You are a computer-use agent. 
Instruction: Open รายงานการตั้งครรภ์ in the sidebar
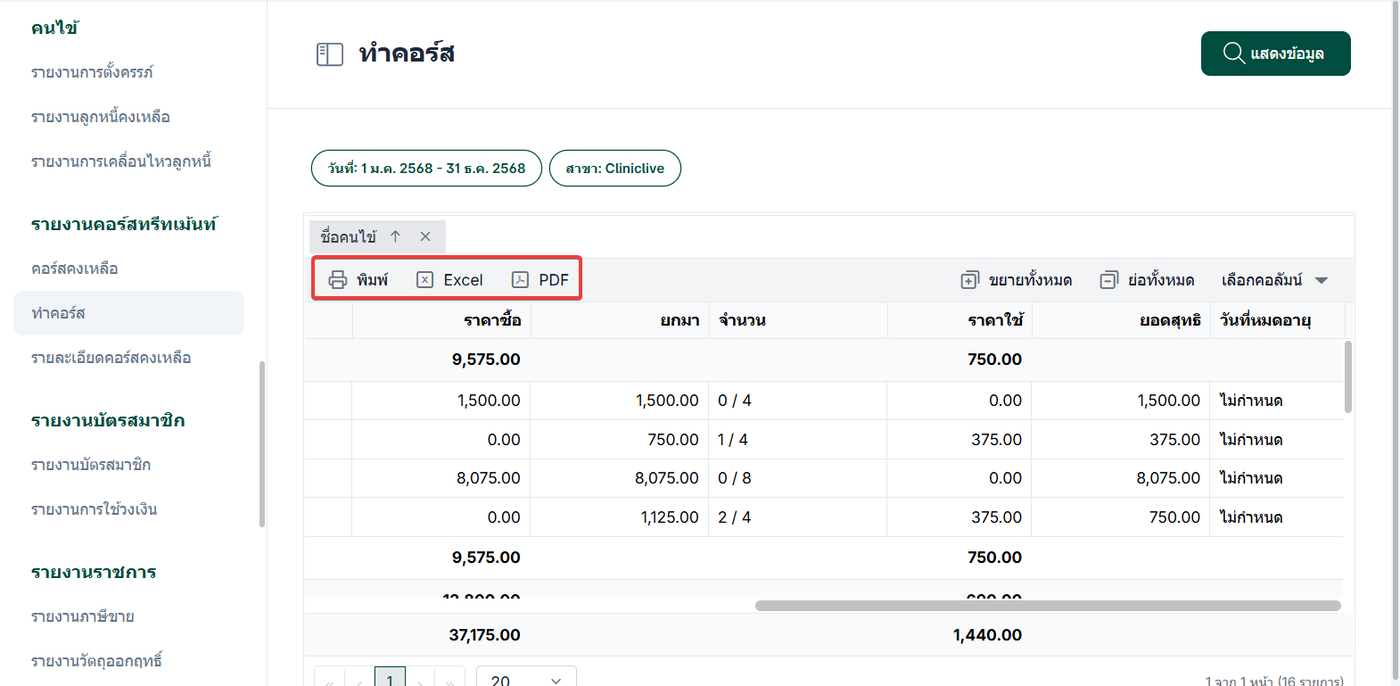(92, 72)
